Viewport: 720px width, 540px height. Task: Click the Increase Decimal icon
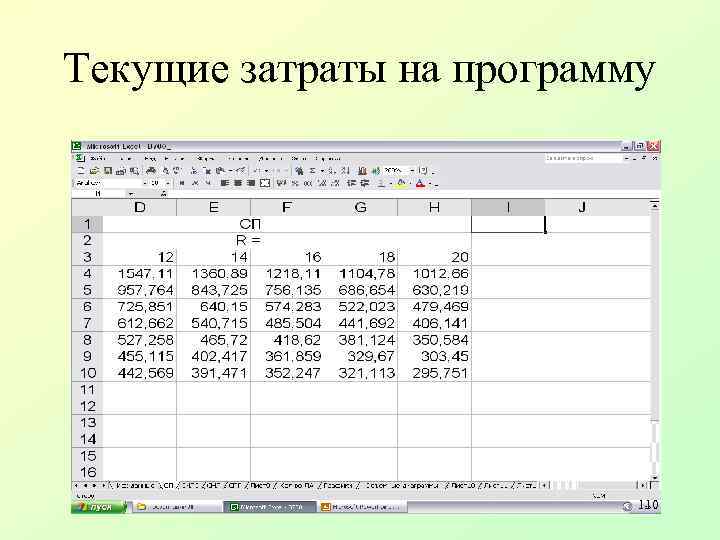point(322,183)
